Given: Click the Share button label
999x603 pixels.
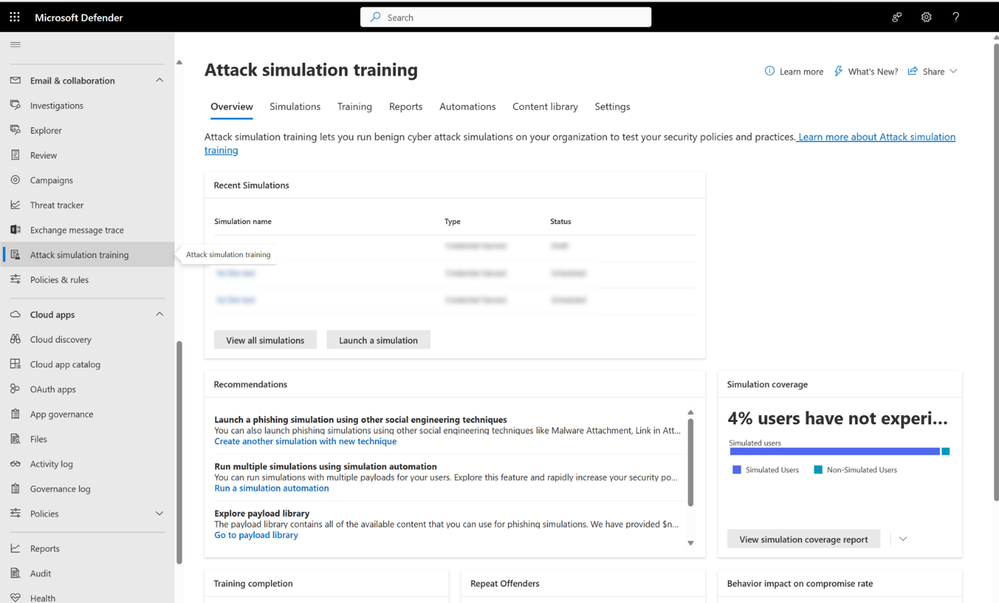Looking at the screenshot, I should [x=933, y=71].
